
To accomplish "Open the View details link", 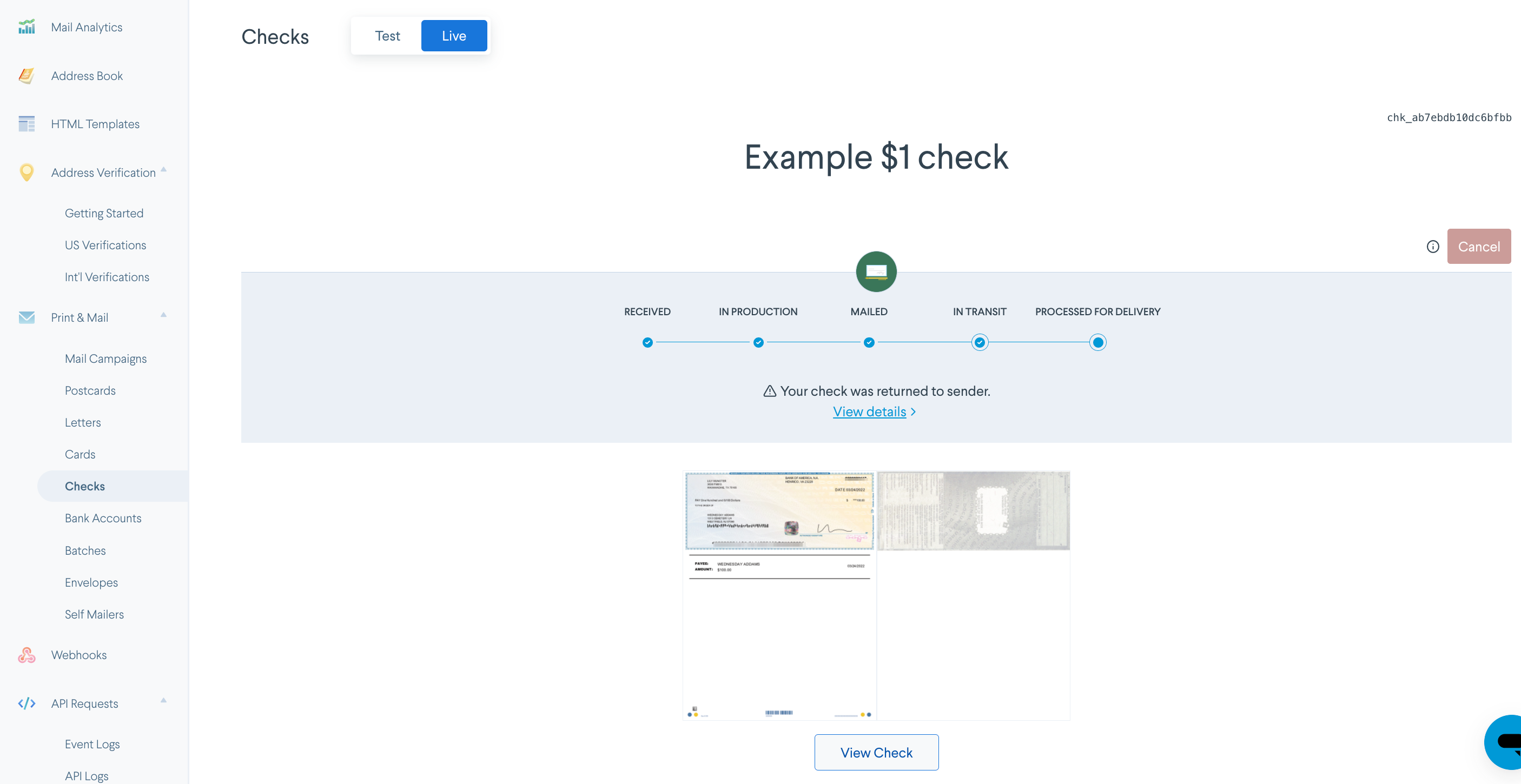I will (869, 411).
